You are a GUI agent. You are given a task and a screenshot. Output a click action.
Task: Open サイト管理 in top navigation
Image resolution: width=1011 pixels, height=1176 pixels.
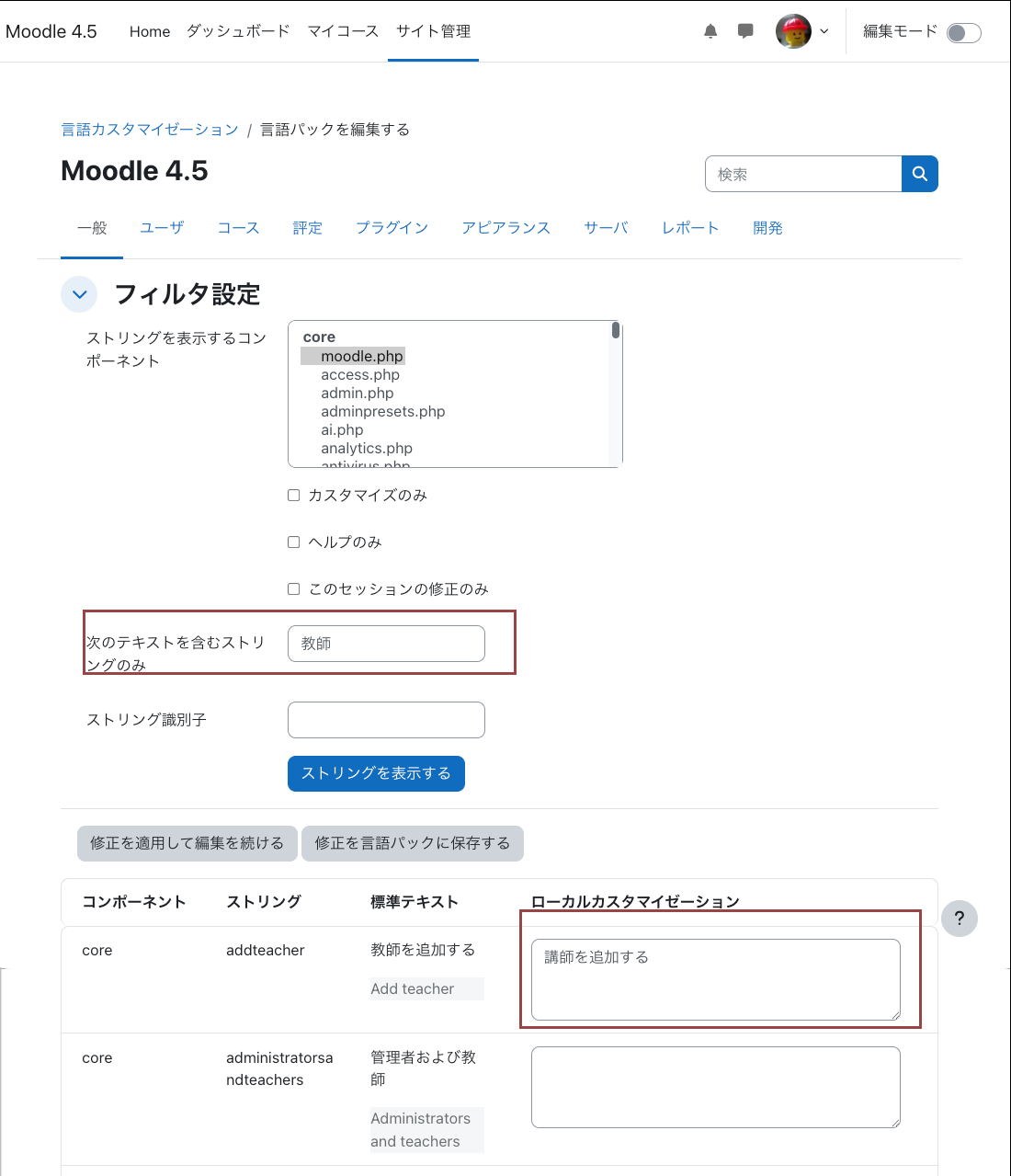(x=433, y=31)
